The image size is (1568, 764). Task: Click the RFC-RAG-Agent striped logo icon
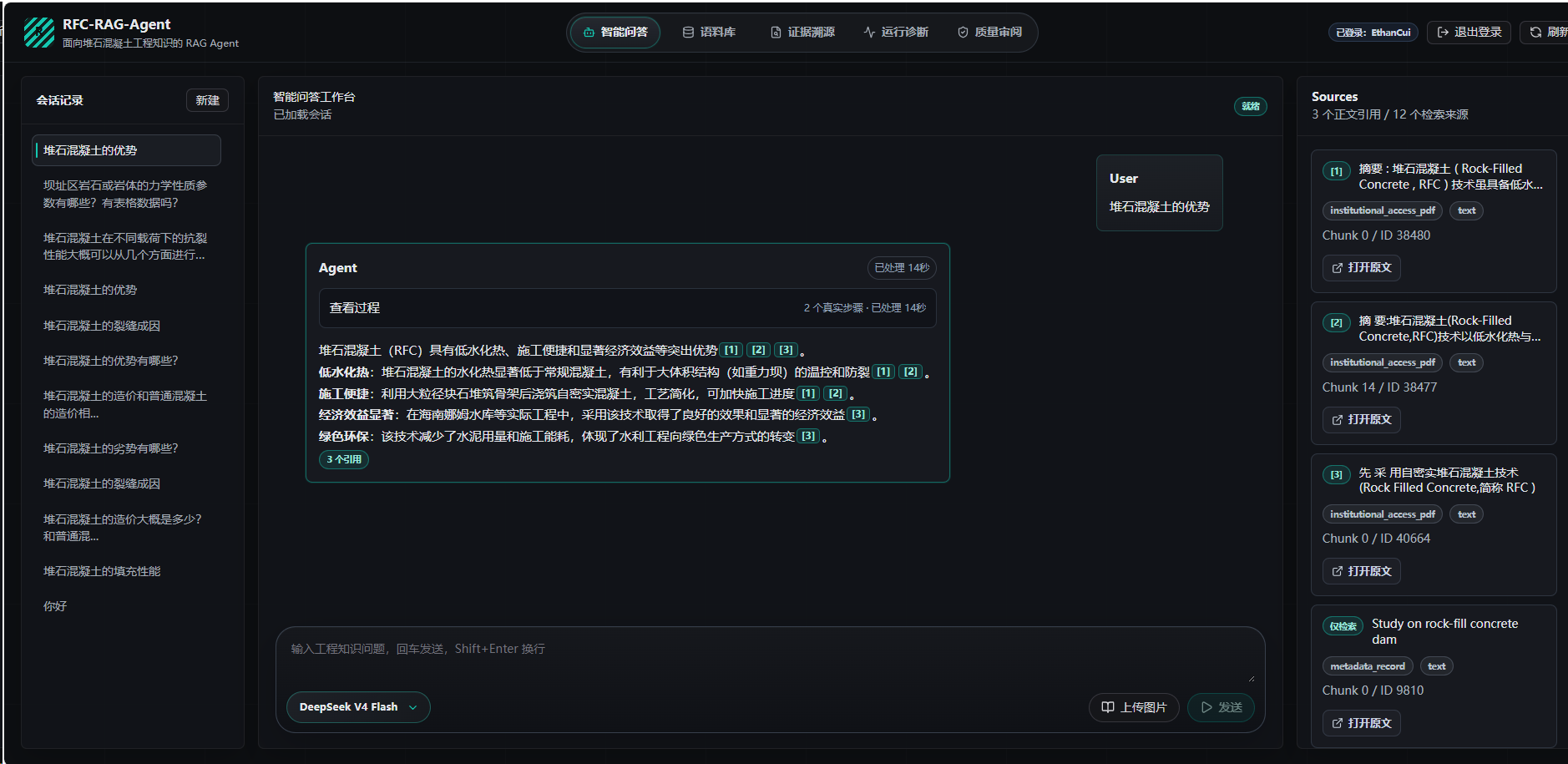click(x=39, y=33)
